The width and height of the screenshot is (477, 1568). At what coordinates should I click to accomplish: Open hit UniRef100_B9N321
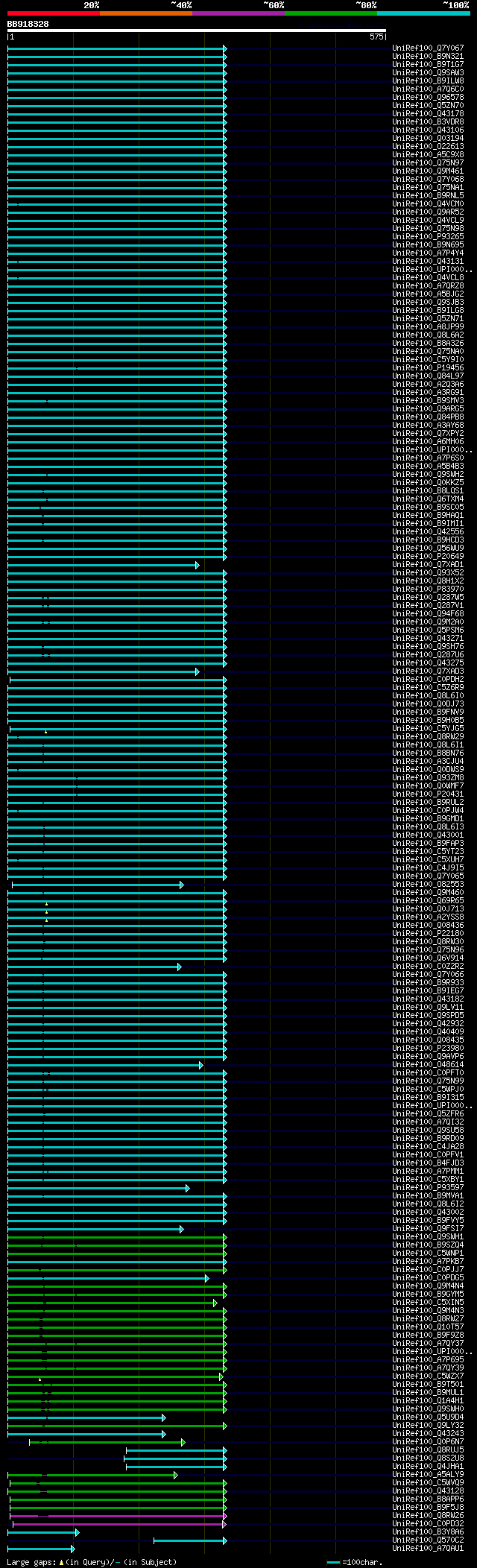point(428,57)
